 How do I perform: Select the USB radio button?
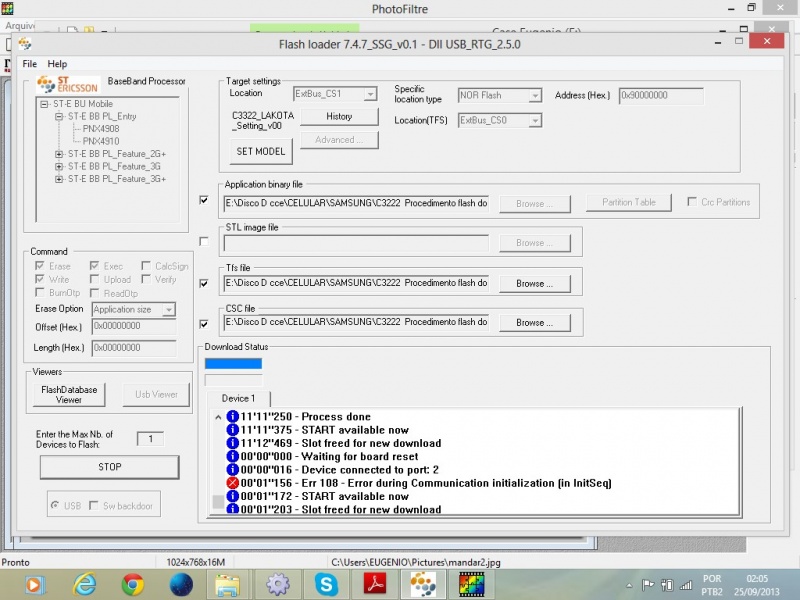click(x=55, y=505)
